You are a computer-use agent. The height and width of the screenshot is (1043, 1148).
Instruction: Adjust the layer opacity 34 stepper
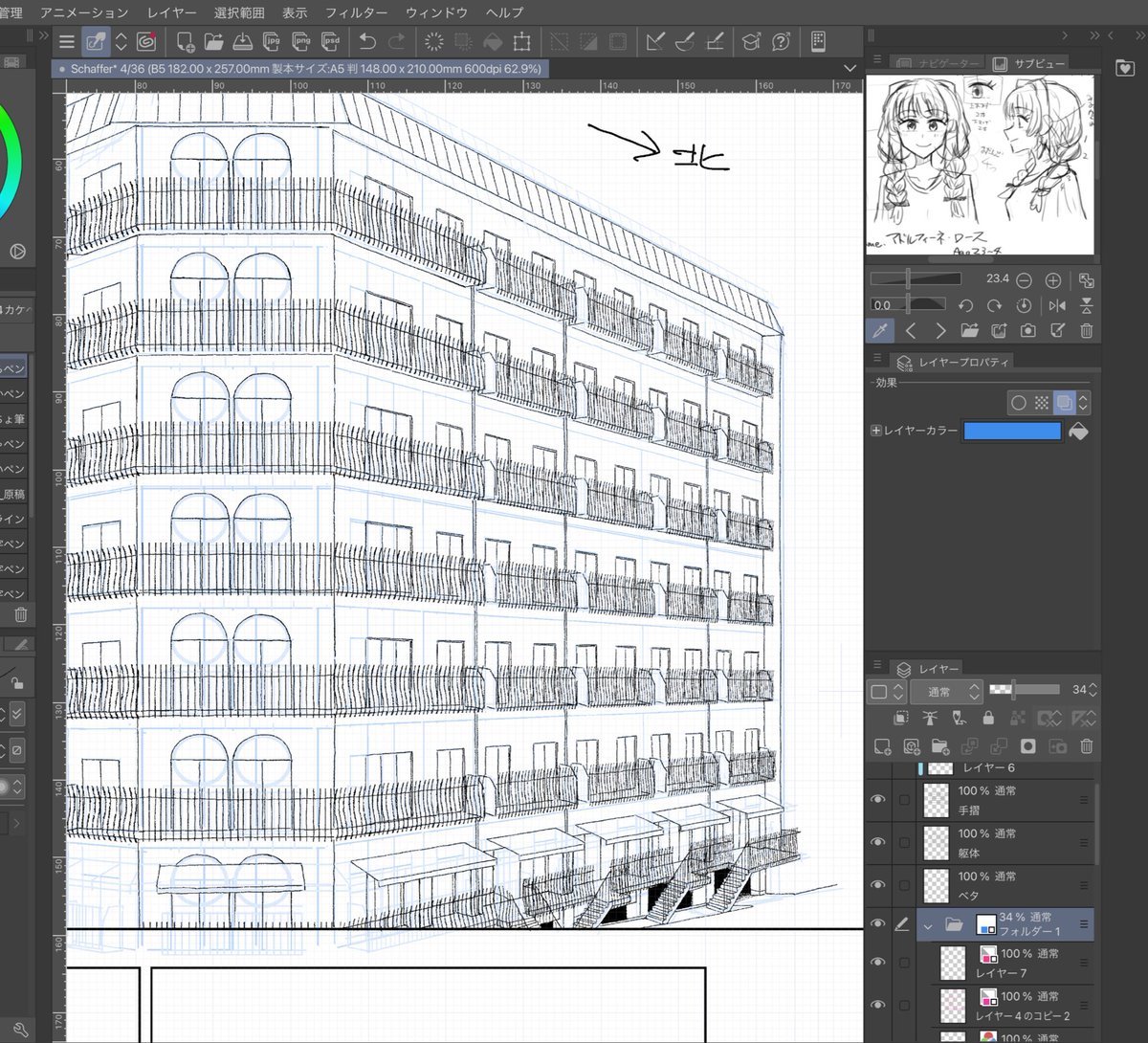tap(1093, 690)
